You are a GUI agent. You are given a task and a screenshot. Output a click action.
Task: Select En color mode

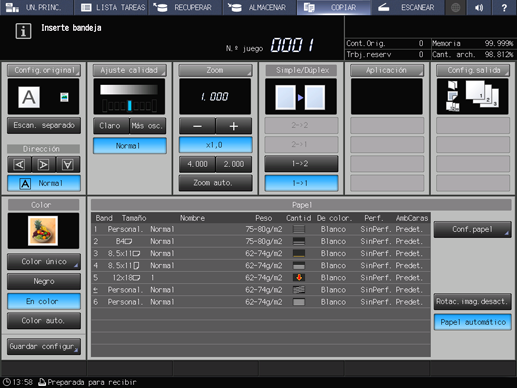[x=44, y=301]
